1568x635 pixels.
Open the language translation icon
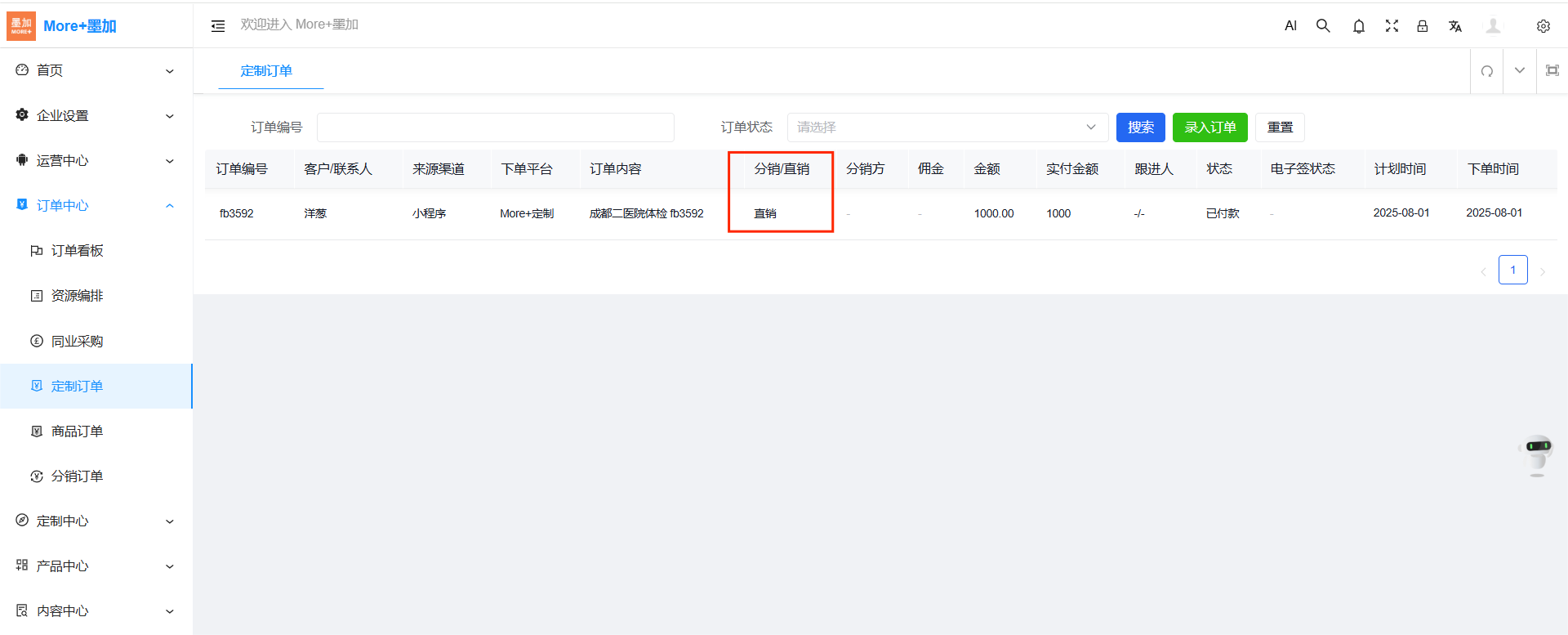pos(1454,26)
